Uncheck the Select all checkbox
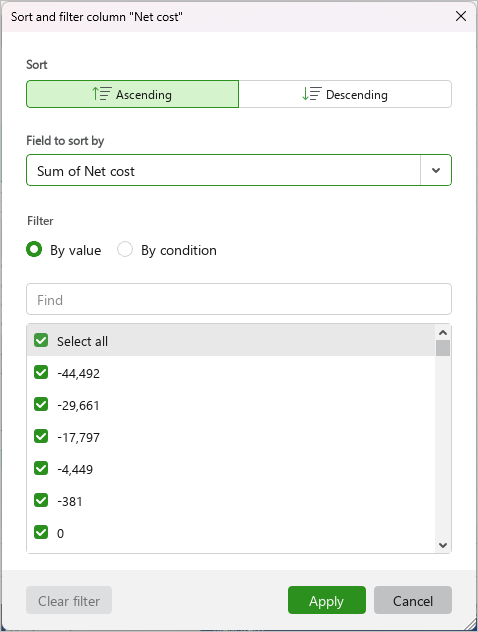Viewport: 478px width, 632px height. [41, 341]
